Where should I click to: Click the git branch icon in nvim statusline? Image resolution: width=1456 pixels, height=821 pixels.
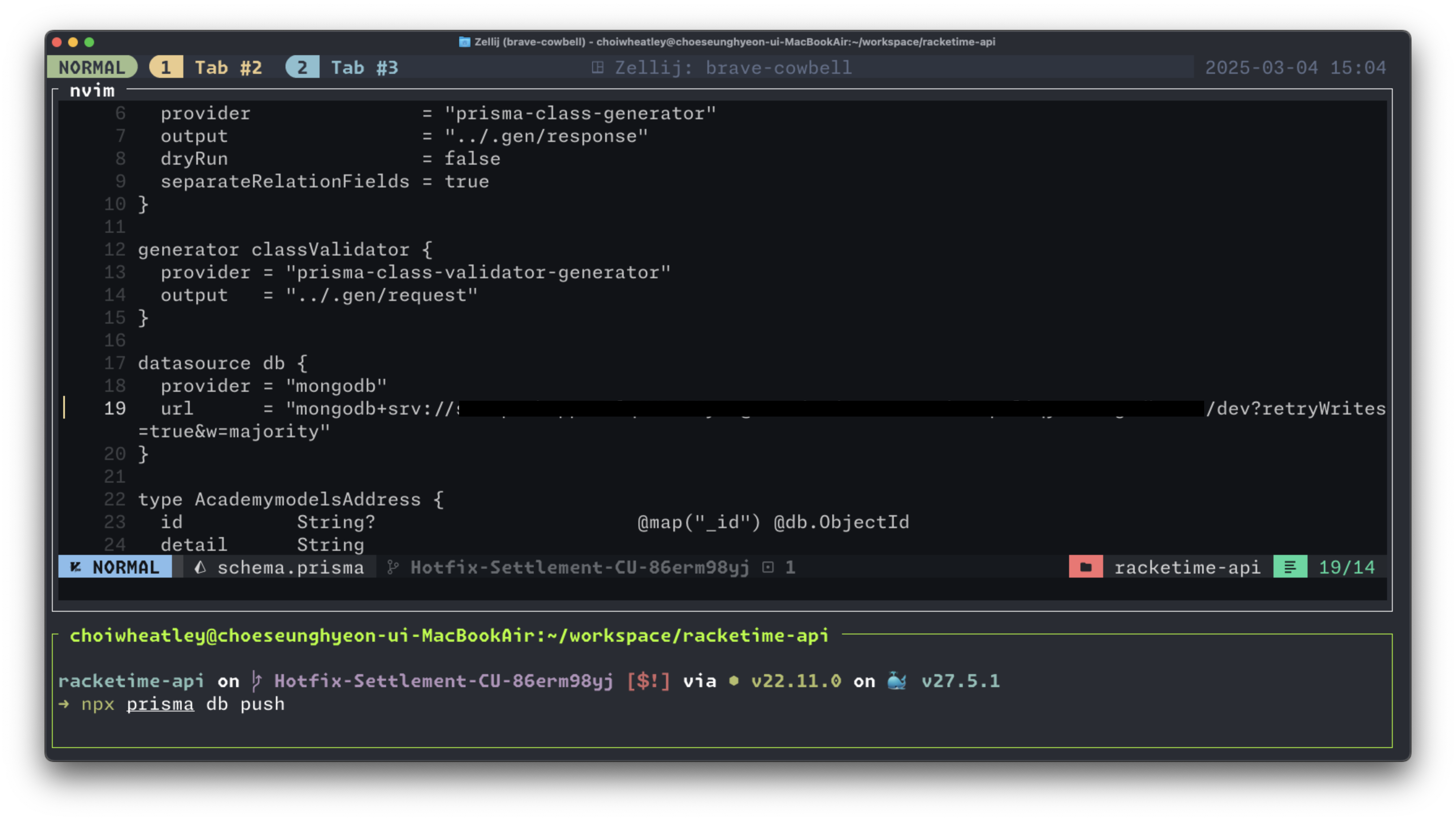click(393, 567)
